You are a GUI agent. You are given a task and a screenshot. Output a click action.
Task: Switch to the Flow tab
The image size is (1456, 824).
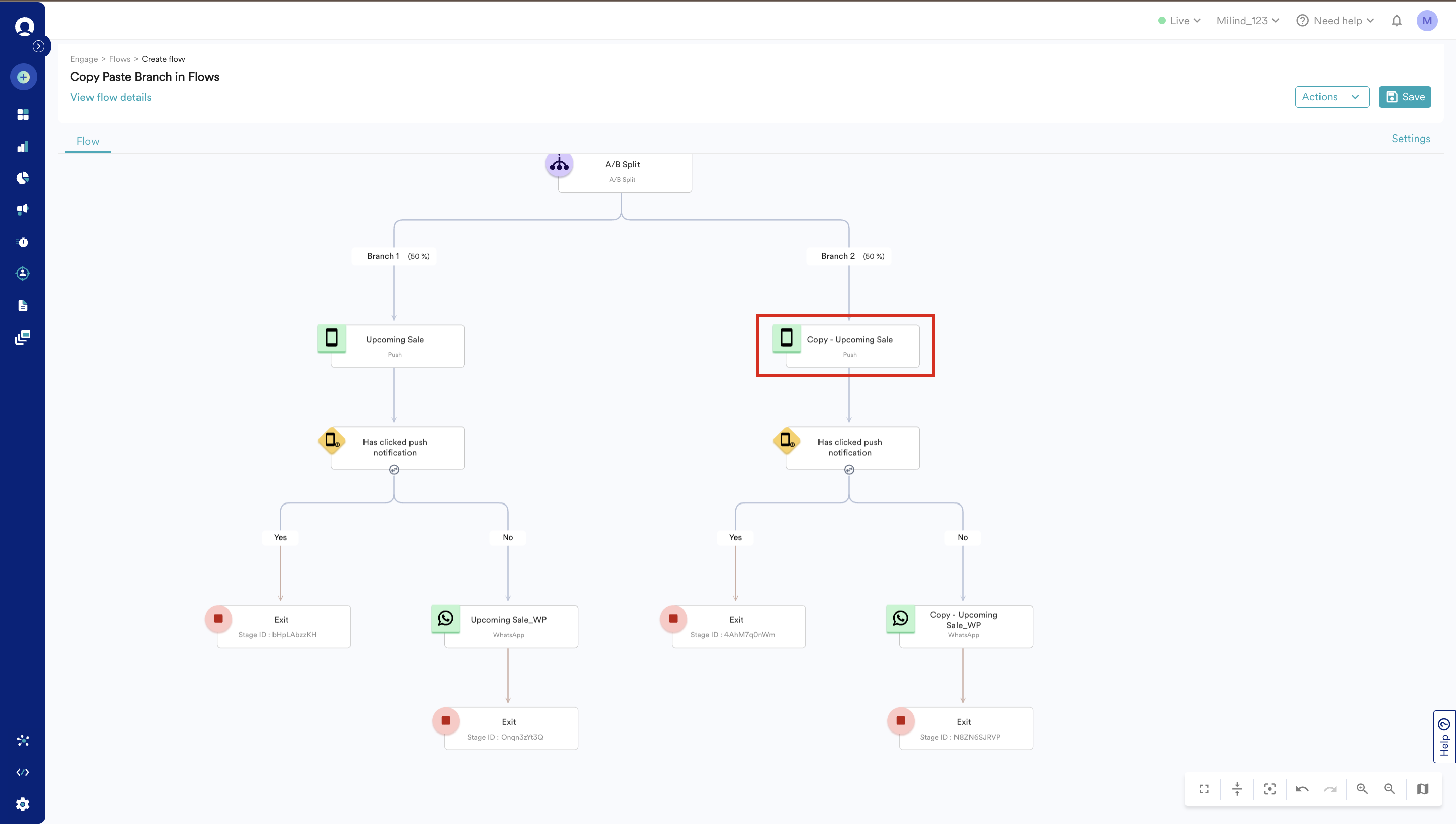[x=87, y=141]
